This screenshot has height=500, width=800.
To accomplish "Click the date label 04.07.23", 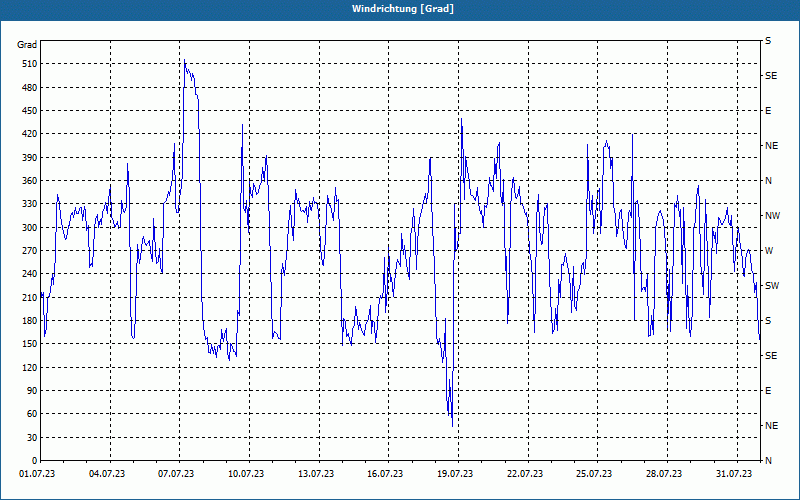I will tap(107, 474).
